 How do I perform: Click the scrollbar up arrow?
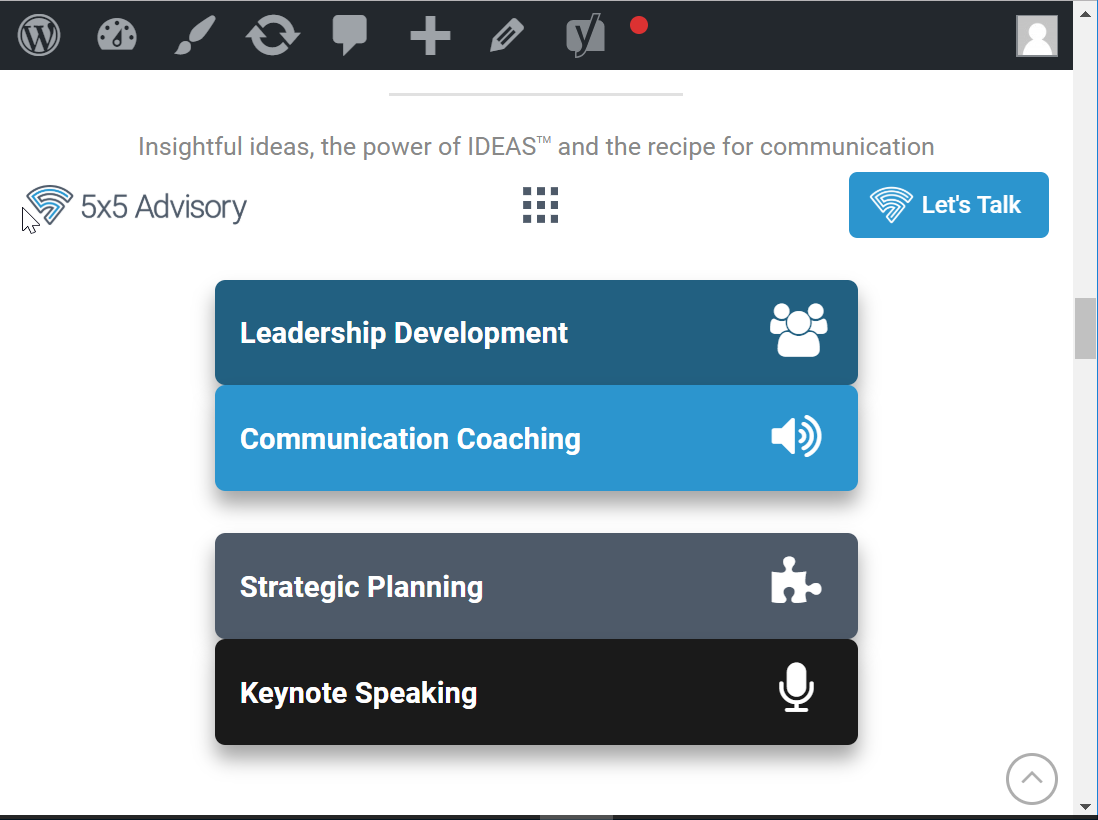pyautogui.click(x=1085, y=10)
